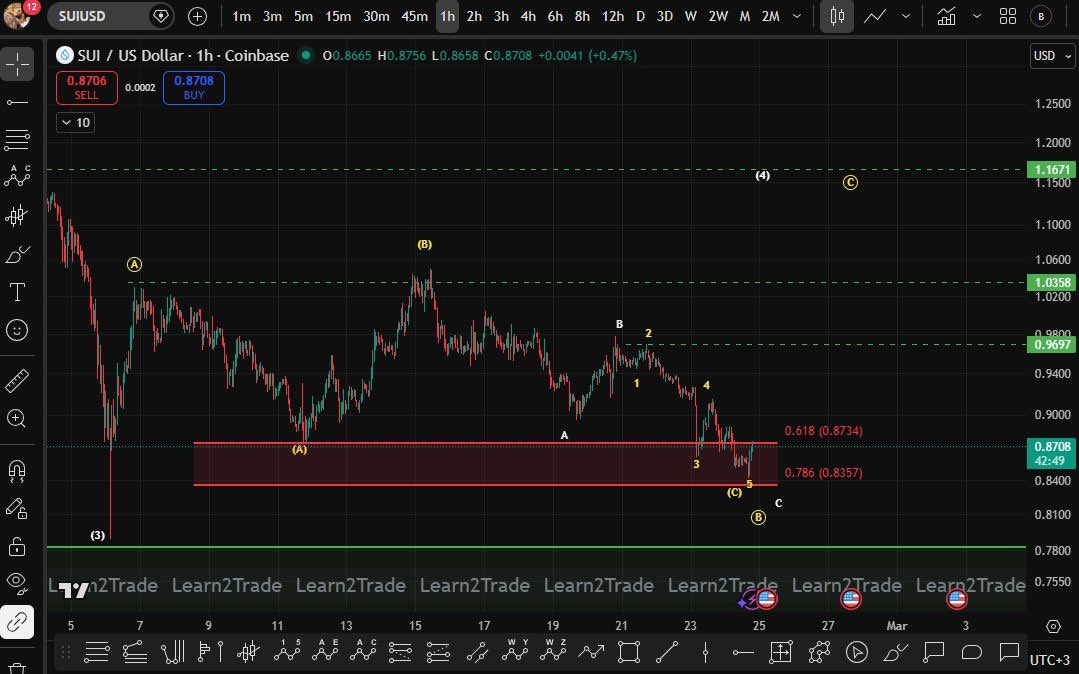Switch to the 1m timeframe
Image resolution: width=1079 pixels, height=674 pixels.
tap(242, 17)
